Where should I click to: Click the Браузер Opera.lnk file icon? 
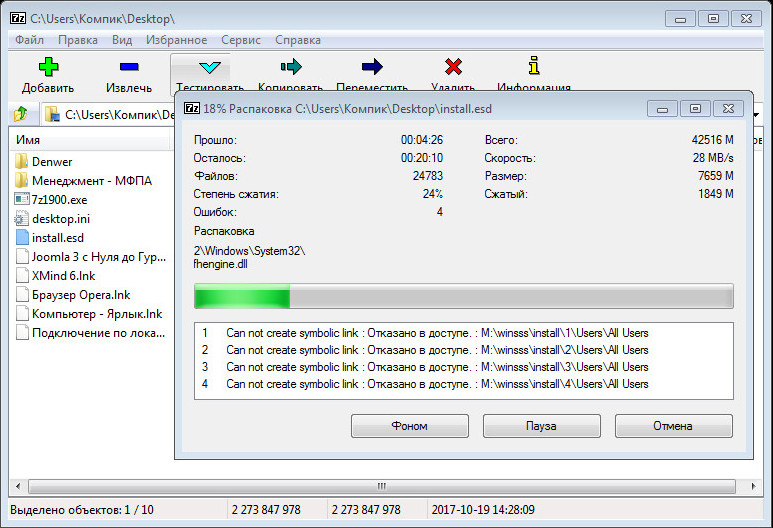coord(22,294)
